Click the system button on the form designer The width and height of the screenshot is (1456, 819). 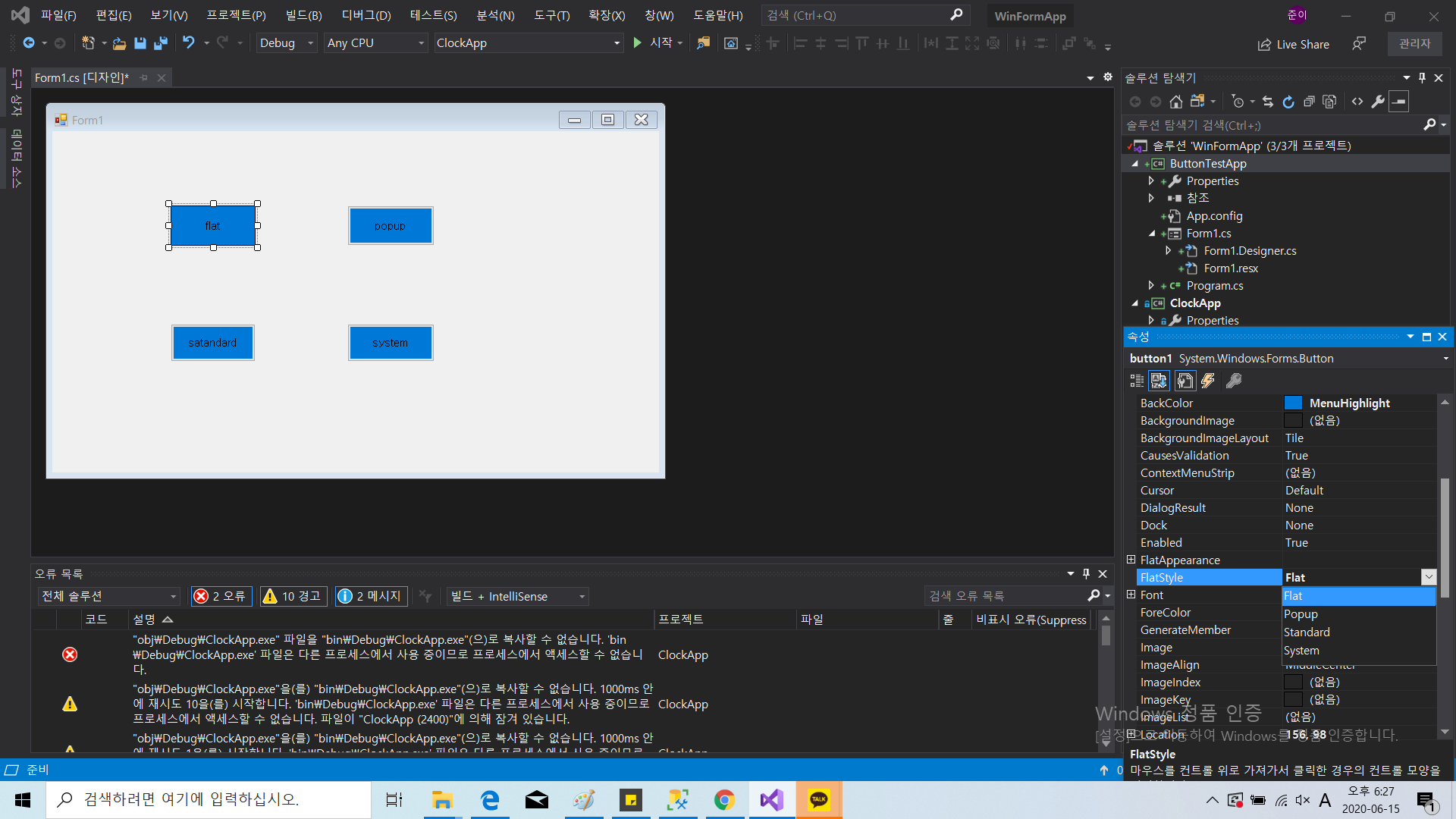[x=391, y=343]
